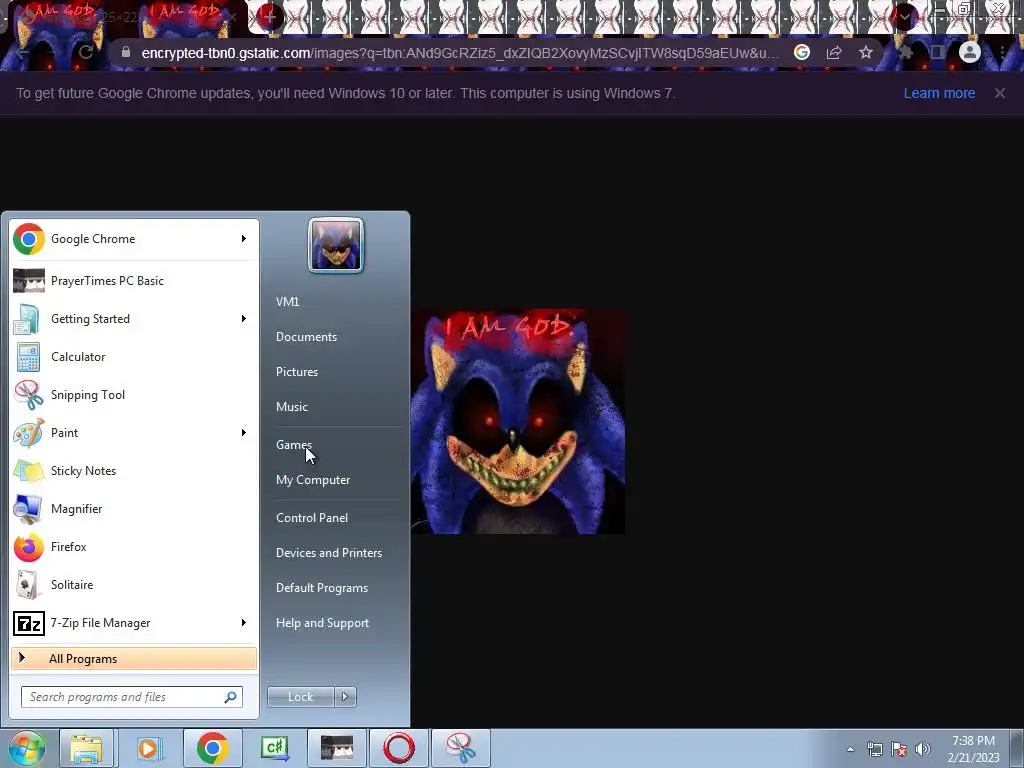Launch PrayerTimes PC Basic
Viewport: 1024px width, 768px height.
(133, 281)
